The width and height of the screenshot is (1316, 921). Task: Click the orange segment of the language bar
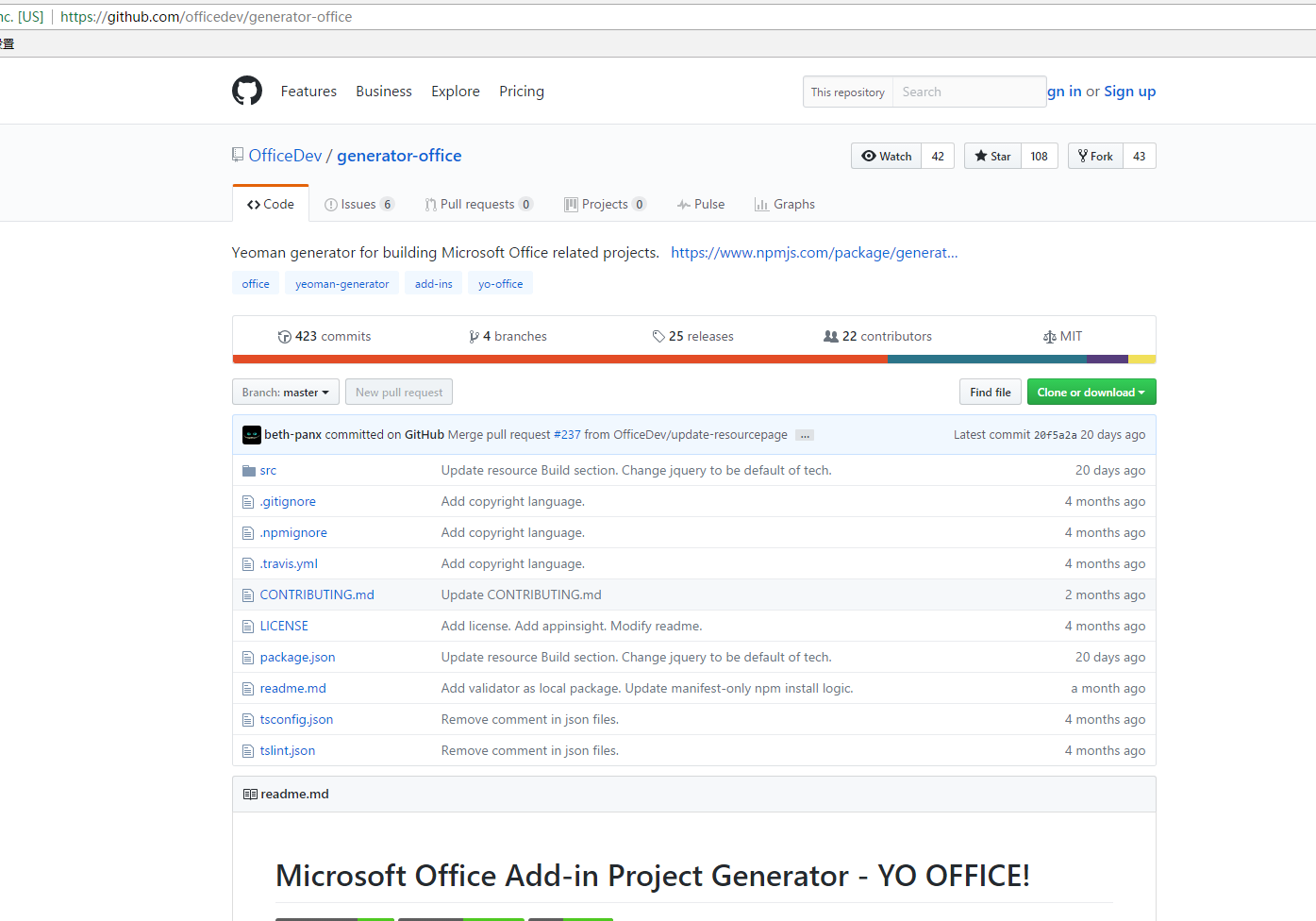click(559, 360)
